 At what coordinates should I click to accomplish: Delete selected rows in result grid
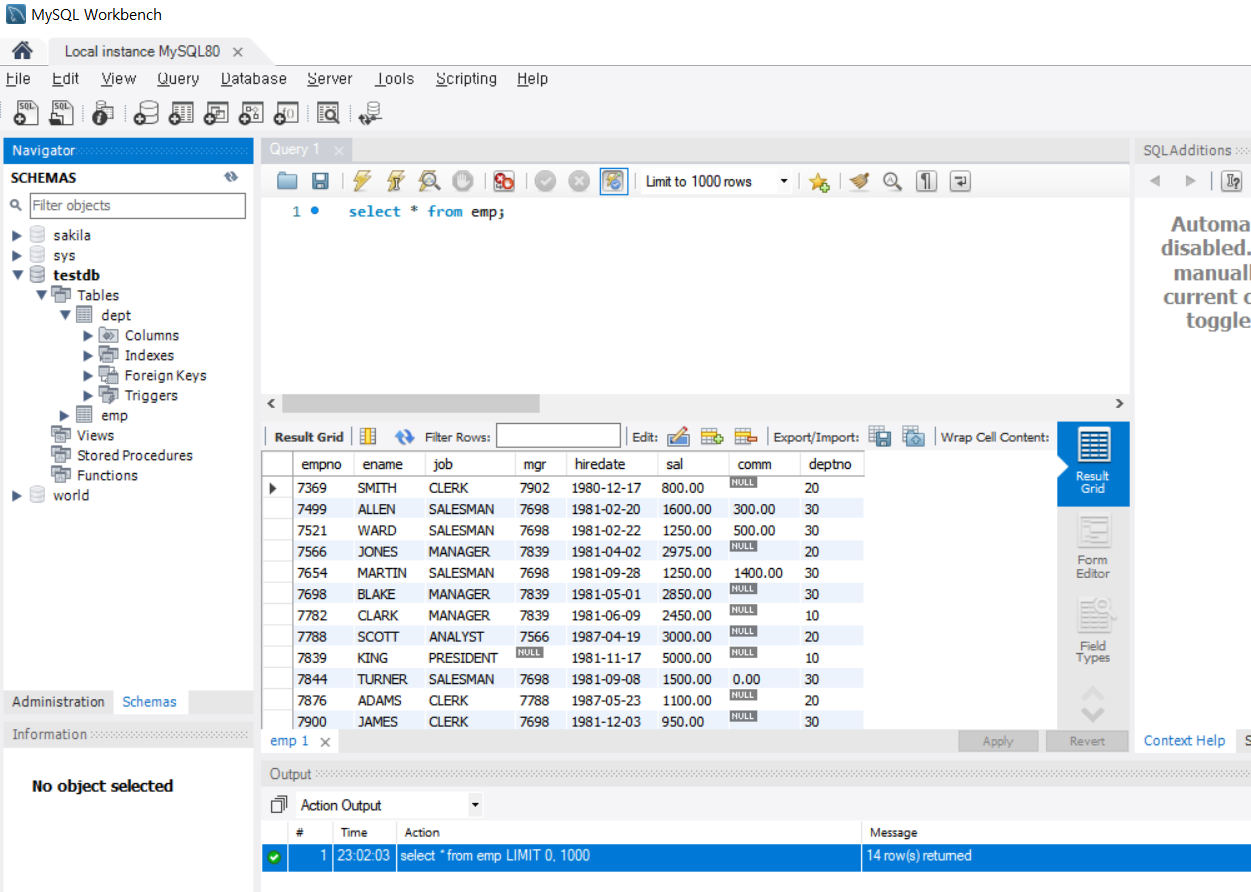point(746,436)
